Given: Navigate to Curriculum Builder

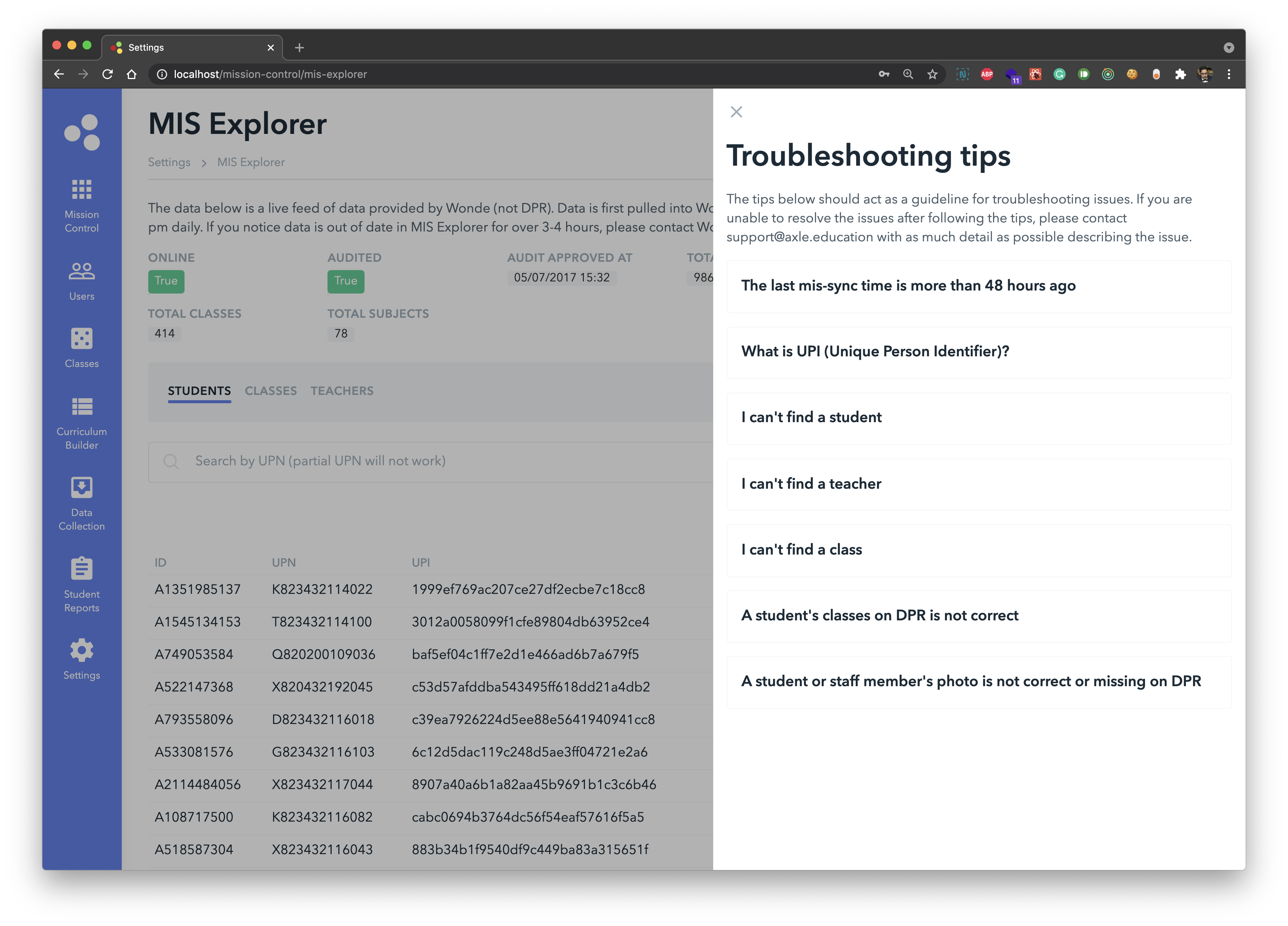Looking at the screenshot, I should point(81,420).
